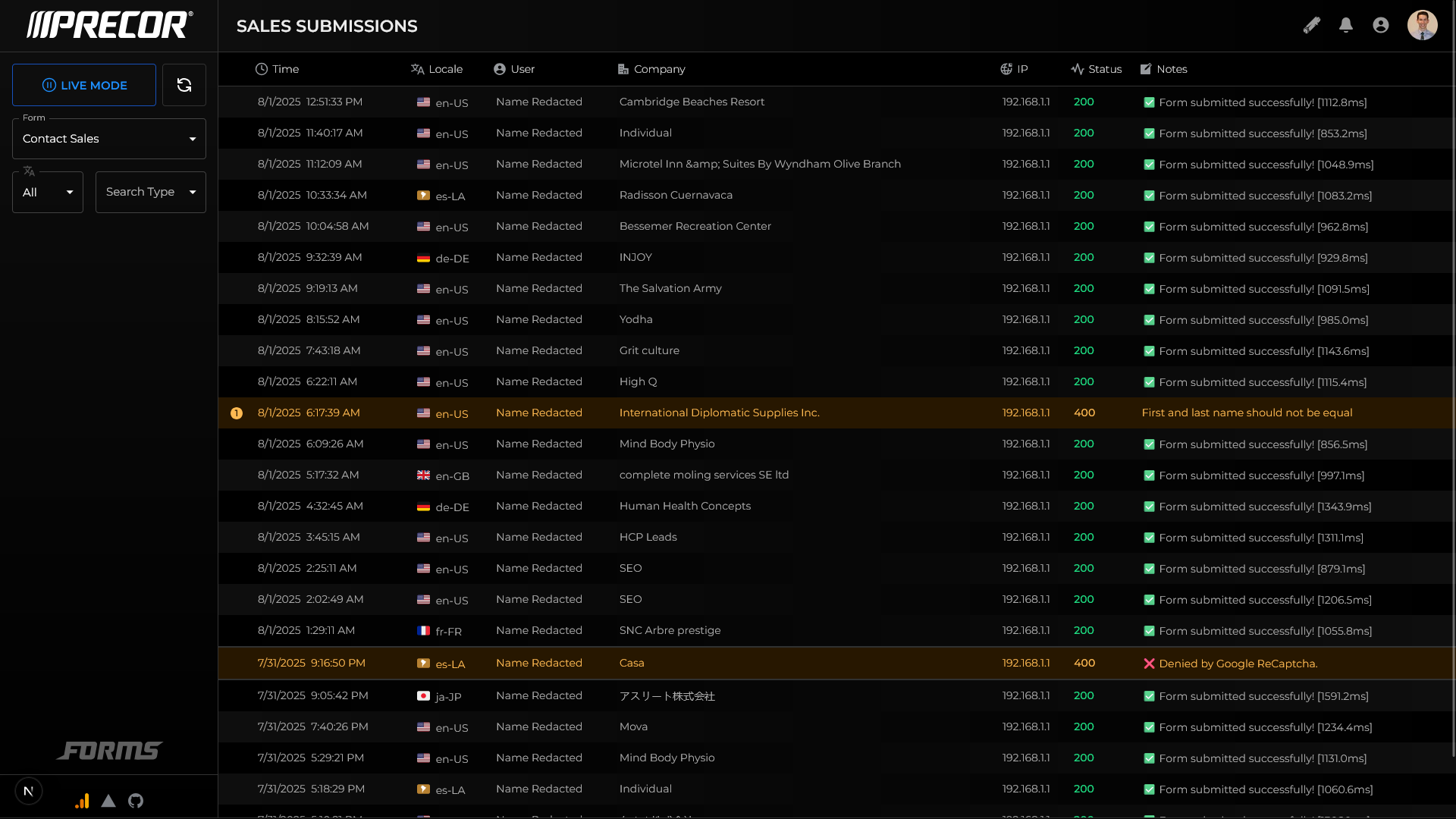Click the Next.js N circle icon
The image size is (1456, 819).
click(x=29, y=792)
